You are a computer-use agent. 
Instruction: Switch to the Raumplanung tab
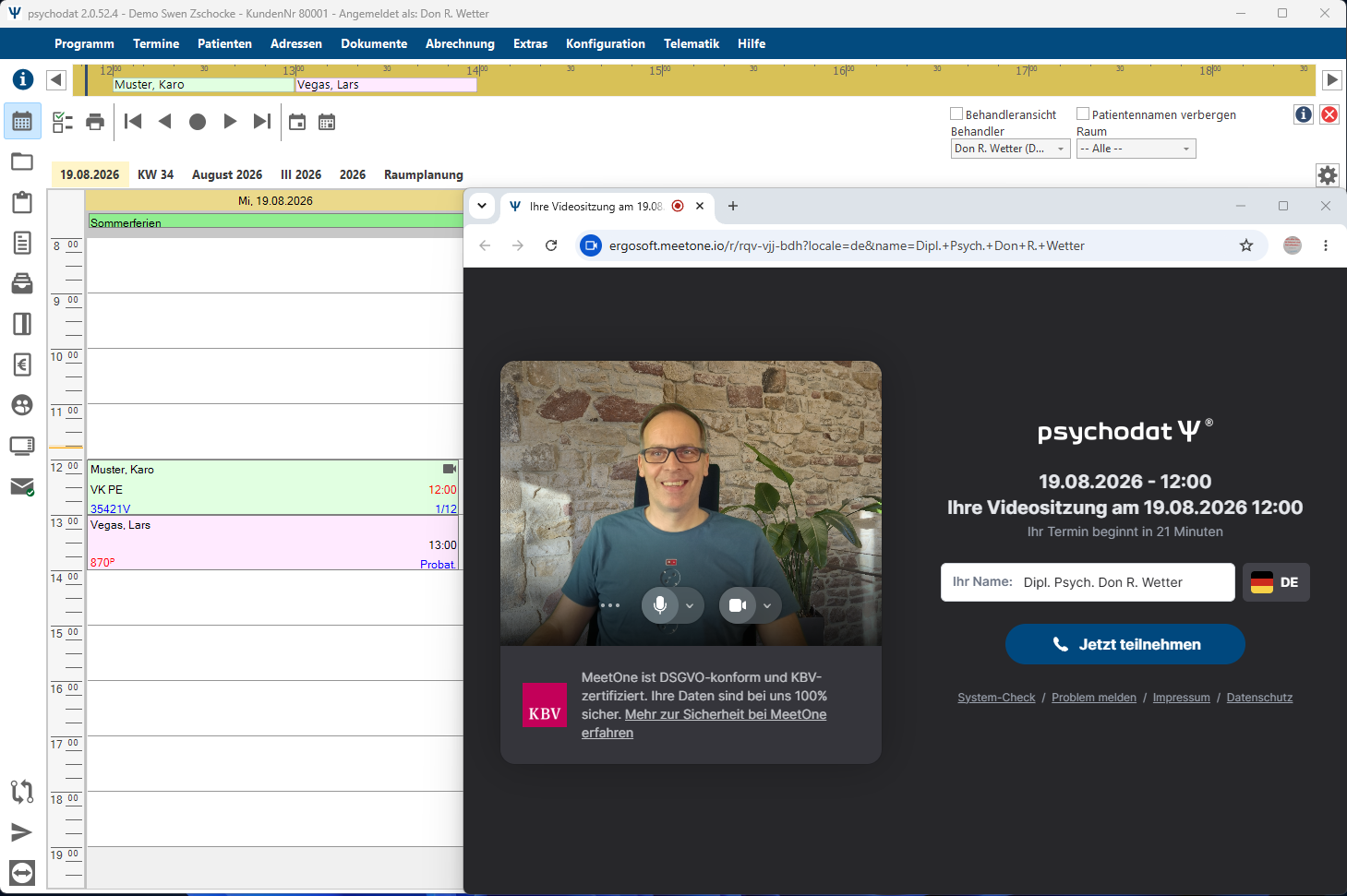tap(424, 174)
